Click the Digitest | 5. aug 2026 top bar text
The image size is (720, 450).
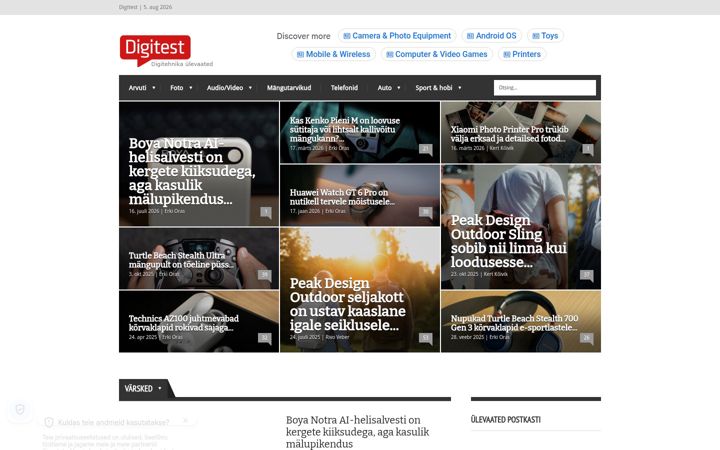pos(145,7)
